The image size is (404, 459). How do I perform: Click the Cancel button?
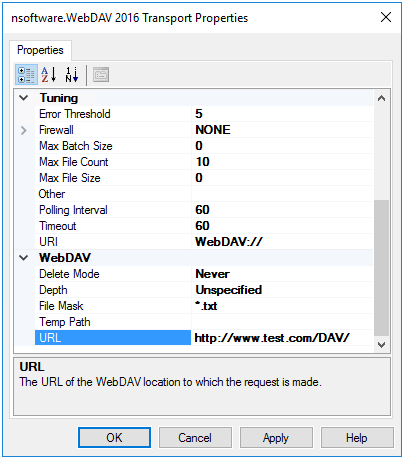[195, 438]
